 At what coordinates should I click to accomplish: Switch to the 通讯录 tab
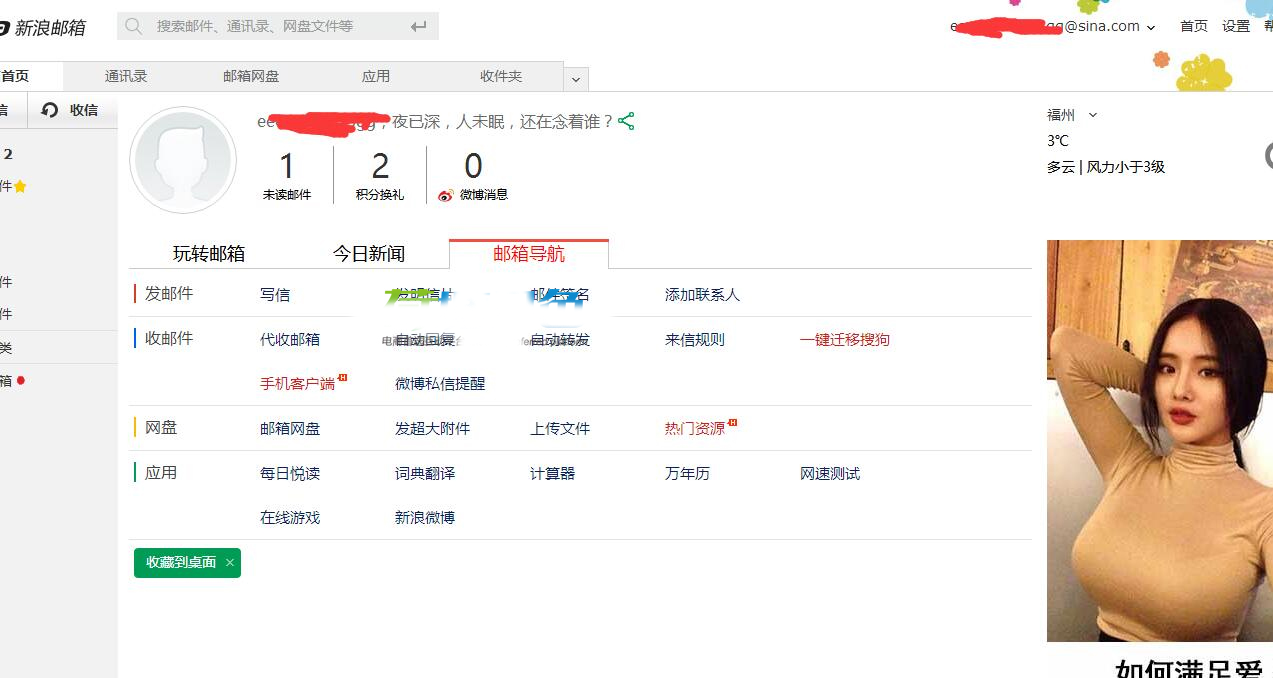pyautogui.click(x=126, y=76)
